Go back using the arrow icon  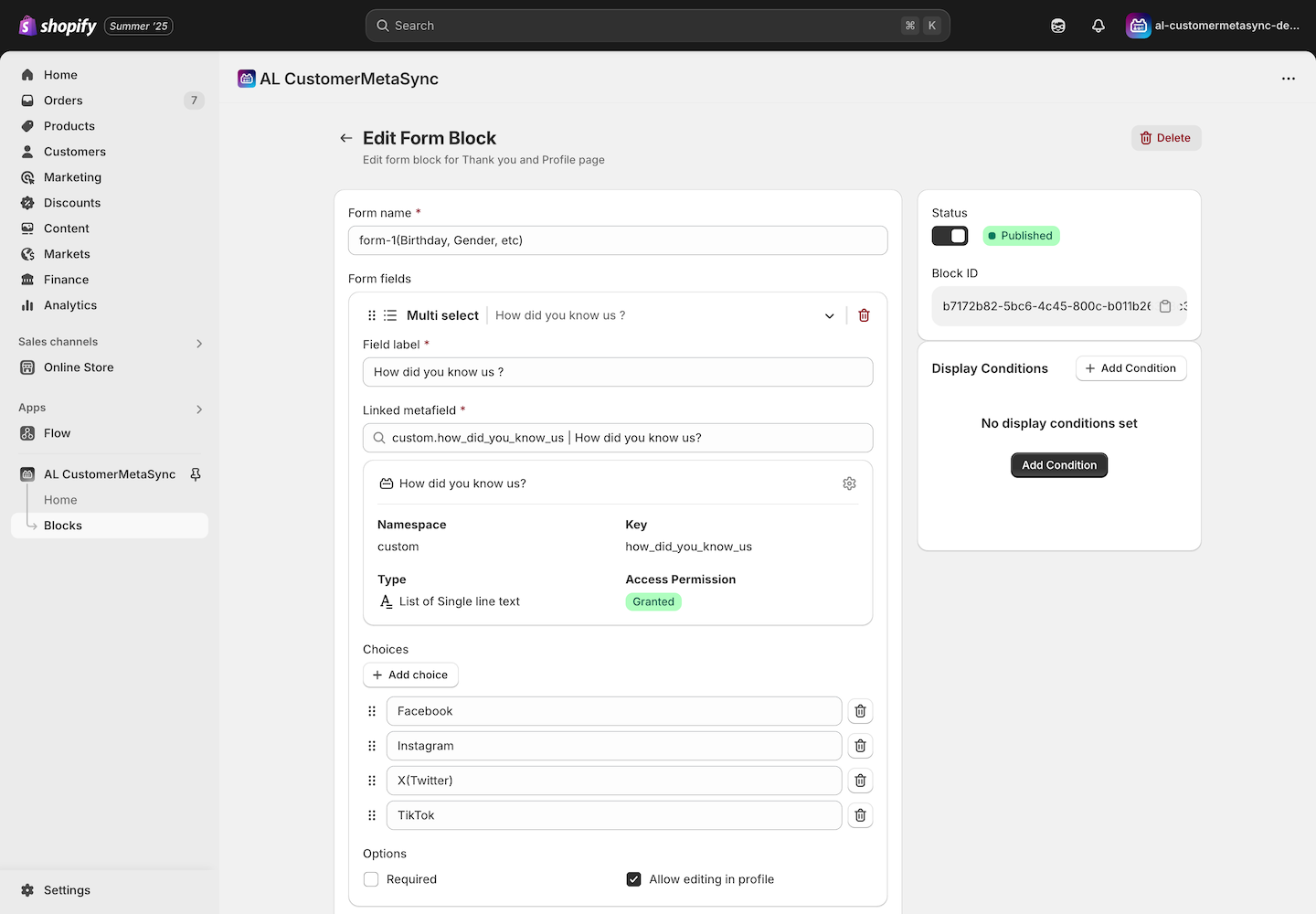click(x=346, y=138)
